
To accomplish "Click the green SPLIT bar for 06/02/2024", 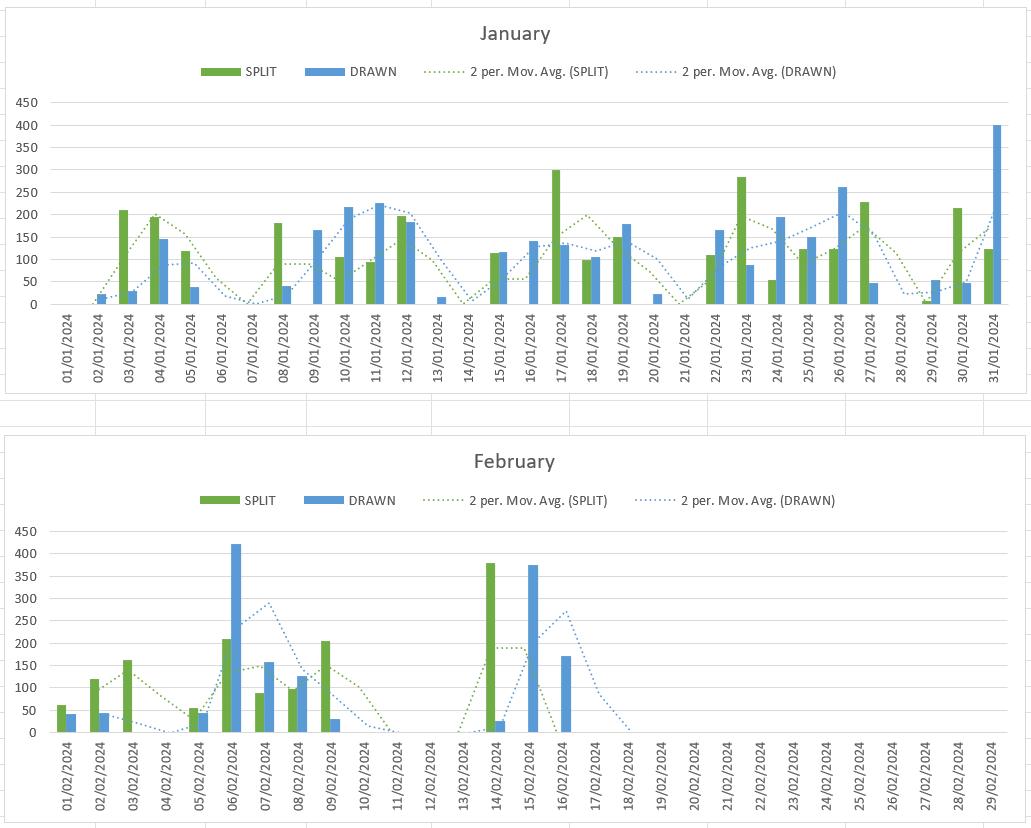I will pos(226,685).
